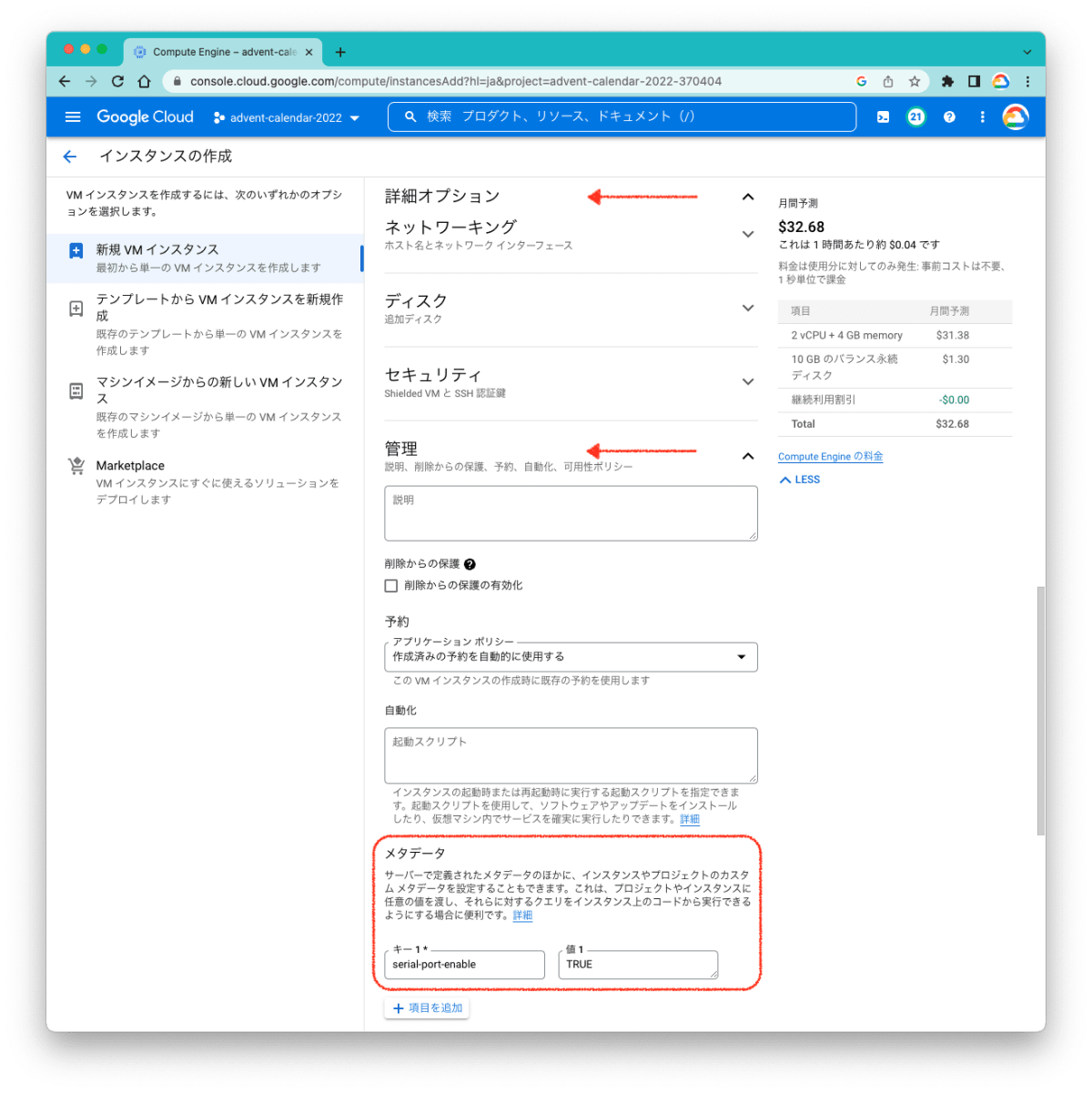Collapse the 管理 section

748,456
